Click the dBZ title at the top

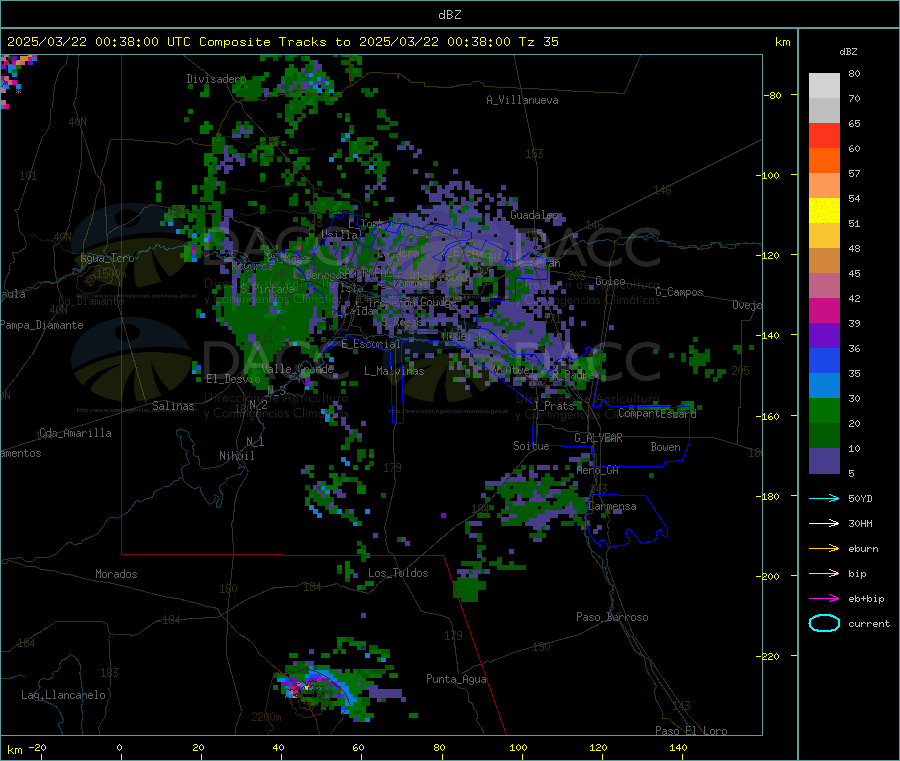pyautogui.click(x=449, y=15)
